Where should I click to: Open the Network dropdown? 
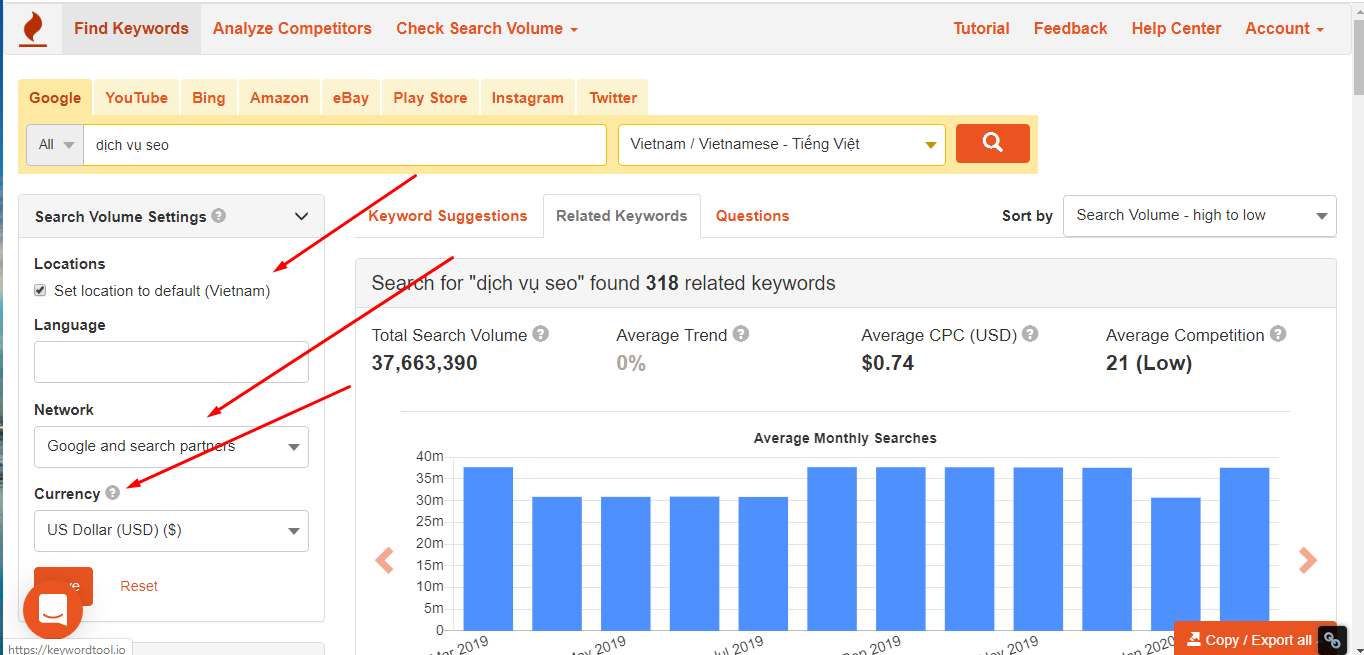pos(171,447)
